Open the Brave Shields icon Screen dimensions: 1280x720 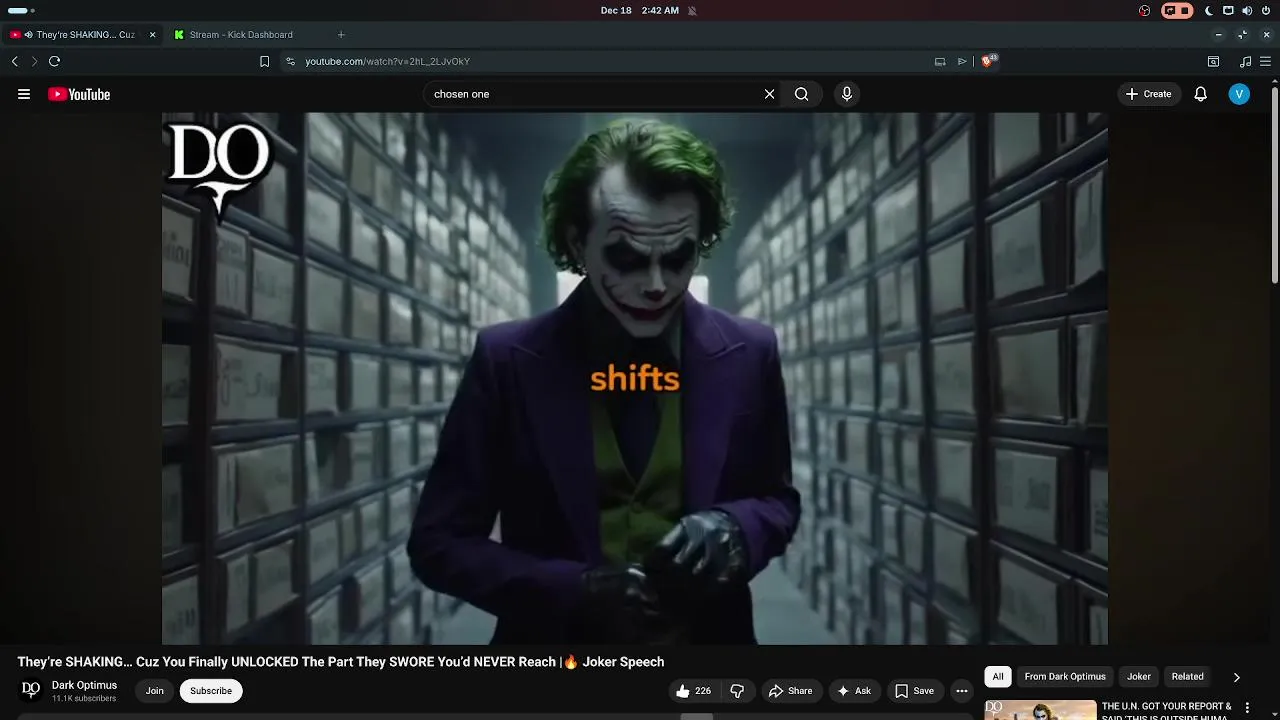click(988, 61)
